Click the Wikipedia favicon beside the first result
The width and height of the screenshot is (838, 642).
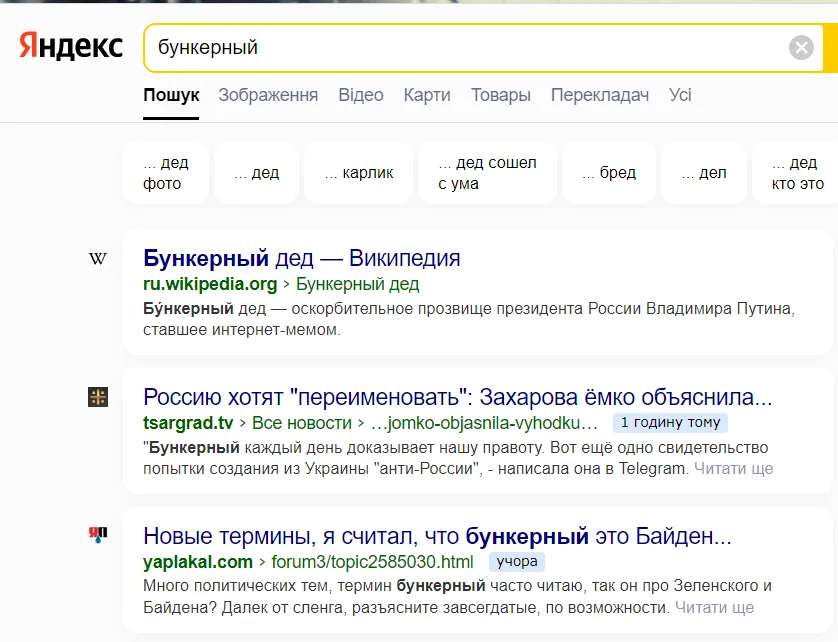point(97,258)
